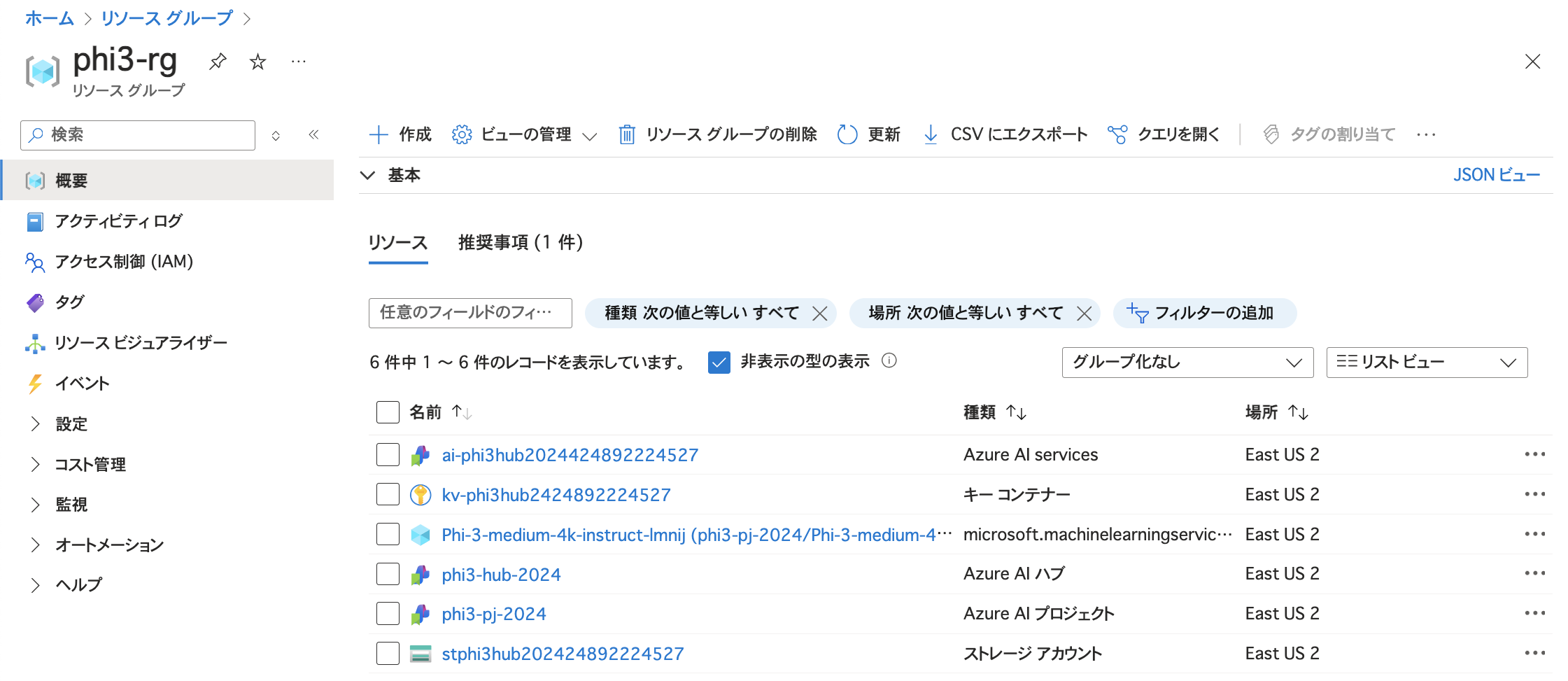
Task: Open ai-phi3hub2024424892224527 resource link
Action: click(570, 455)
